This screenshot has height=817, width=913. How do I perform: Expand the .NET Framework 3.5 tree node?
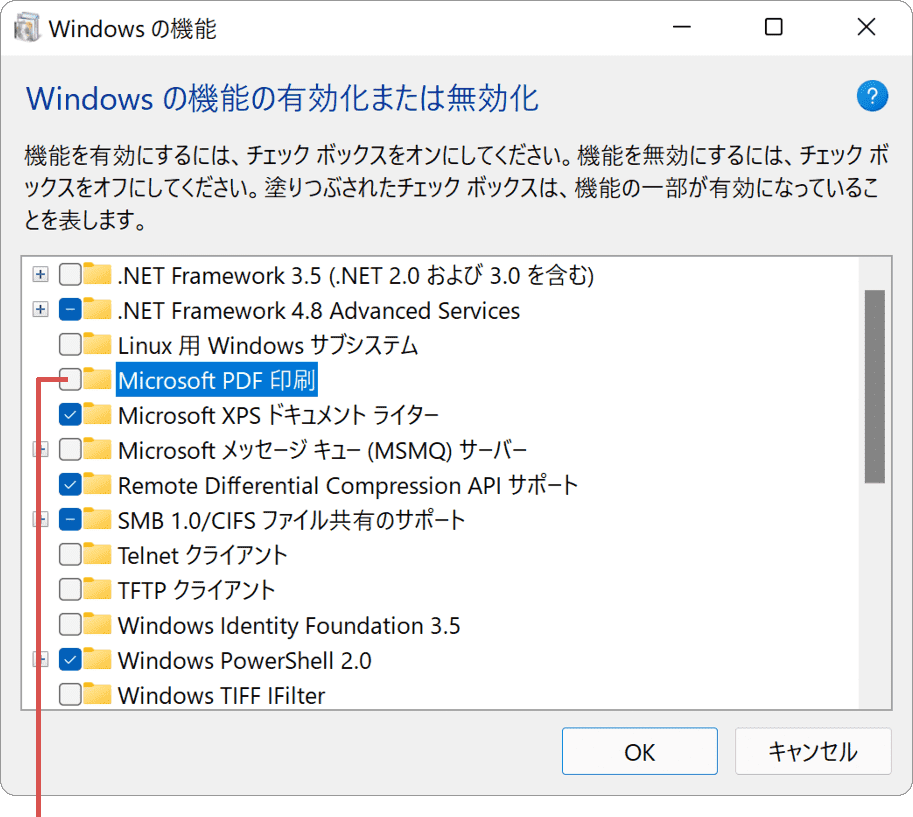point(40,275)
